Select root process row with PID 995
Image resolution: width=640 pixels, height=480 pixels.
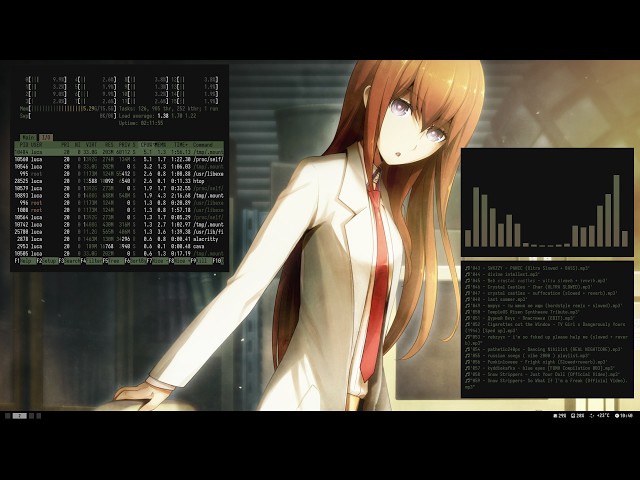(x=119, y=173)
